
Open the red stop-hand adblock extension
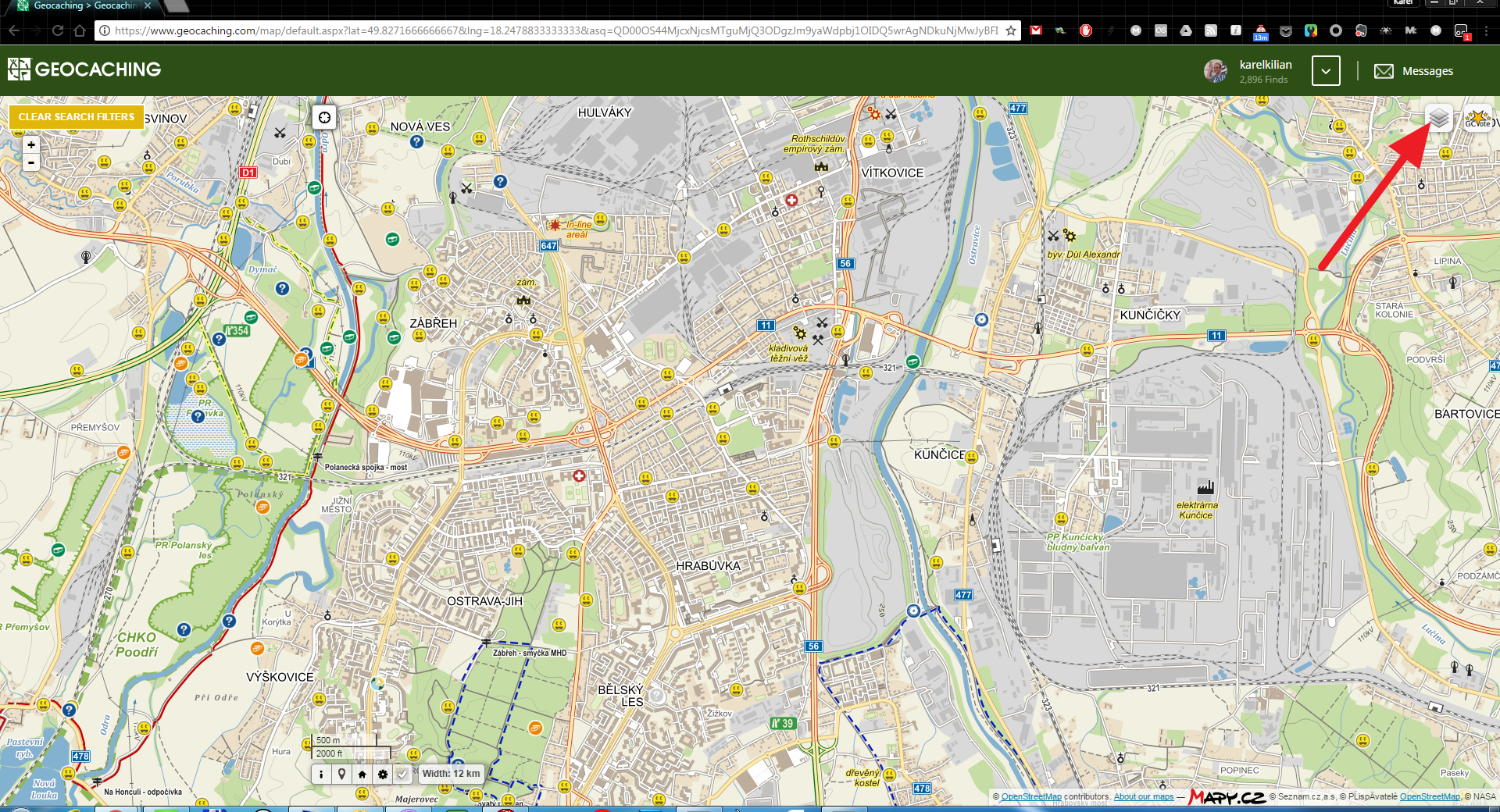[1086, 30]
